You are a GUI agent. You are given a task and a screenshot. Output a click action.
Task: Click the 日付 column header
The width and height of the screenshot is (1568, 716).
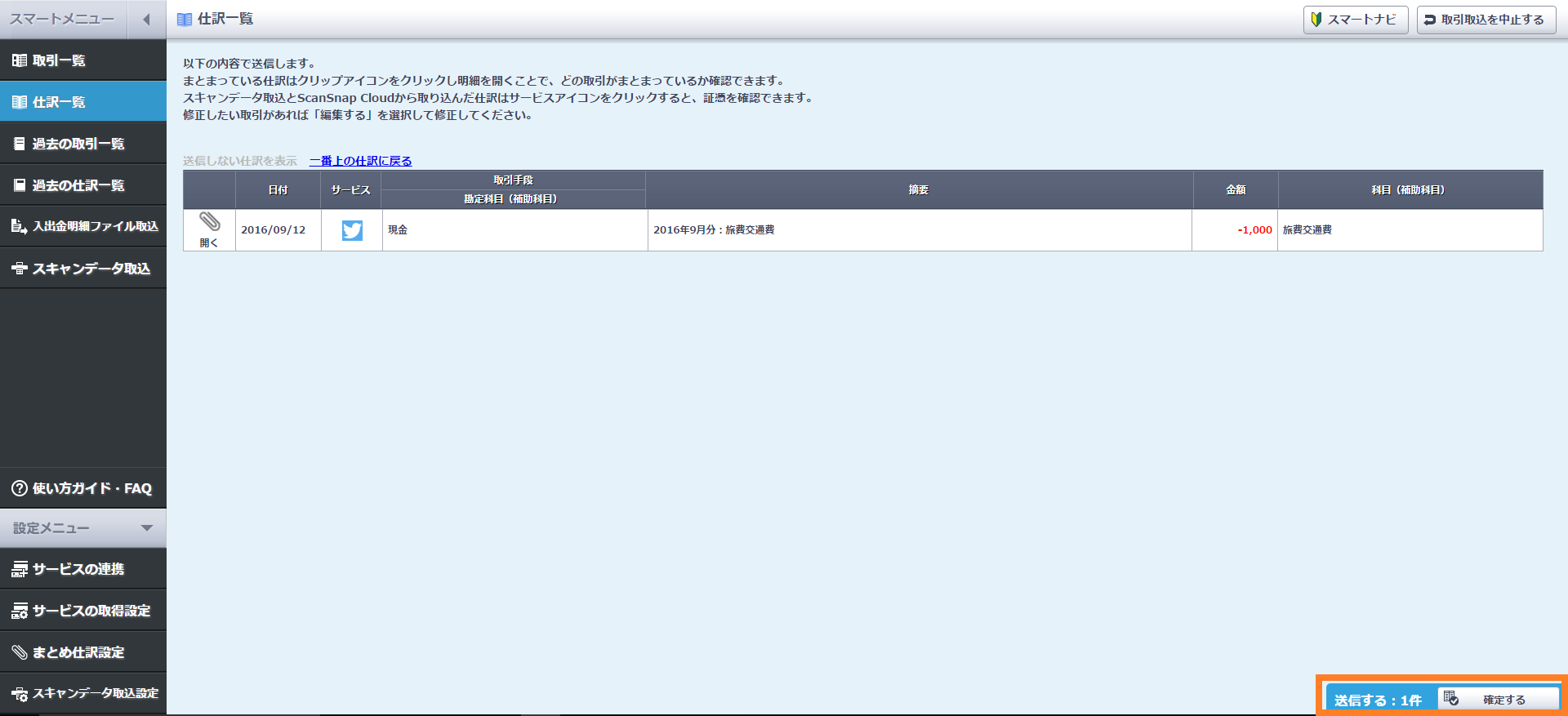pos(278,189)
